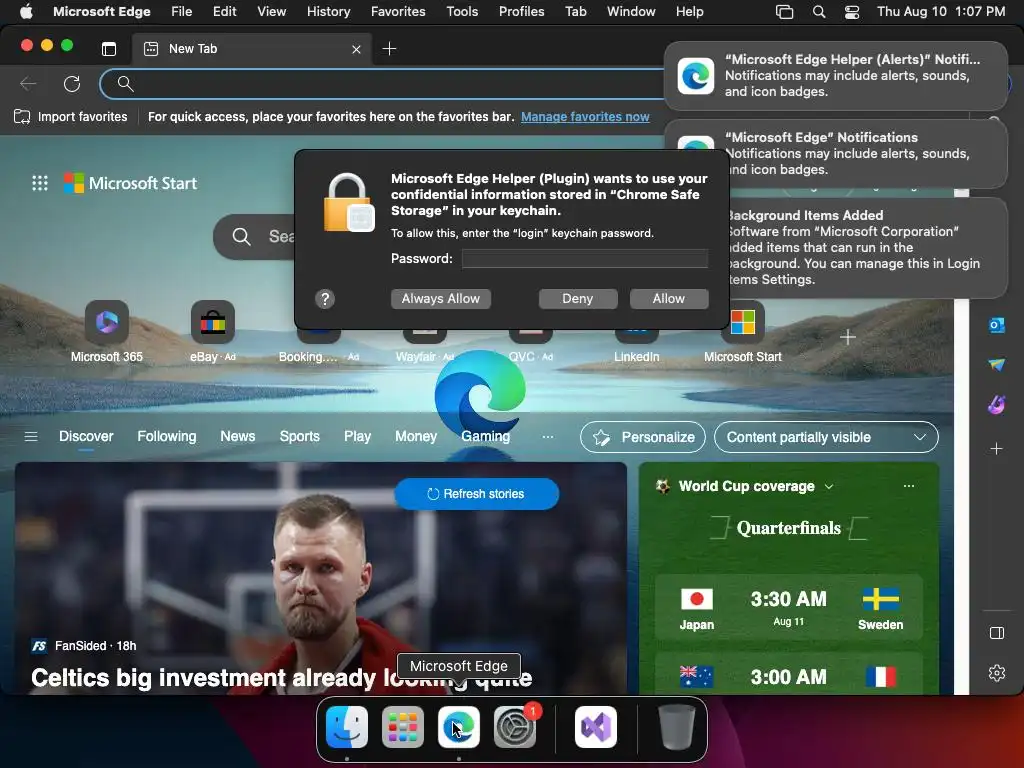Add a sidebar app with plus
Image resolution: width=1024 pixels, height=768 pixels.
coord(997,449)
